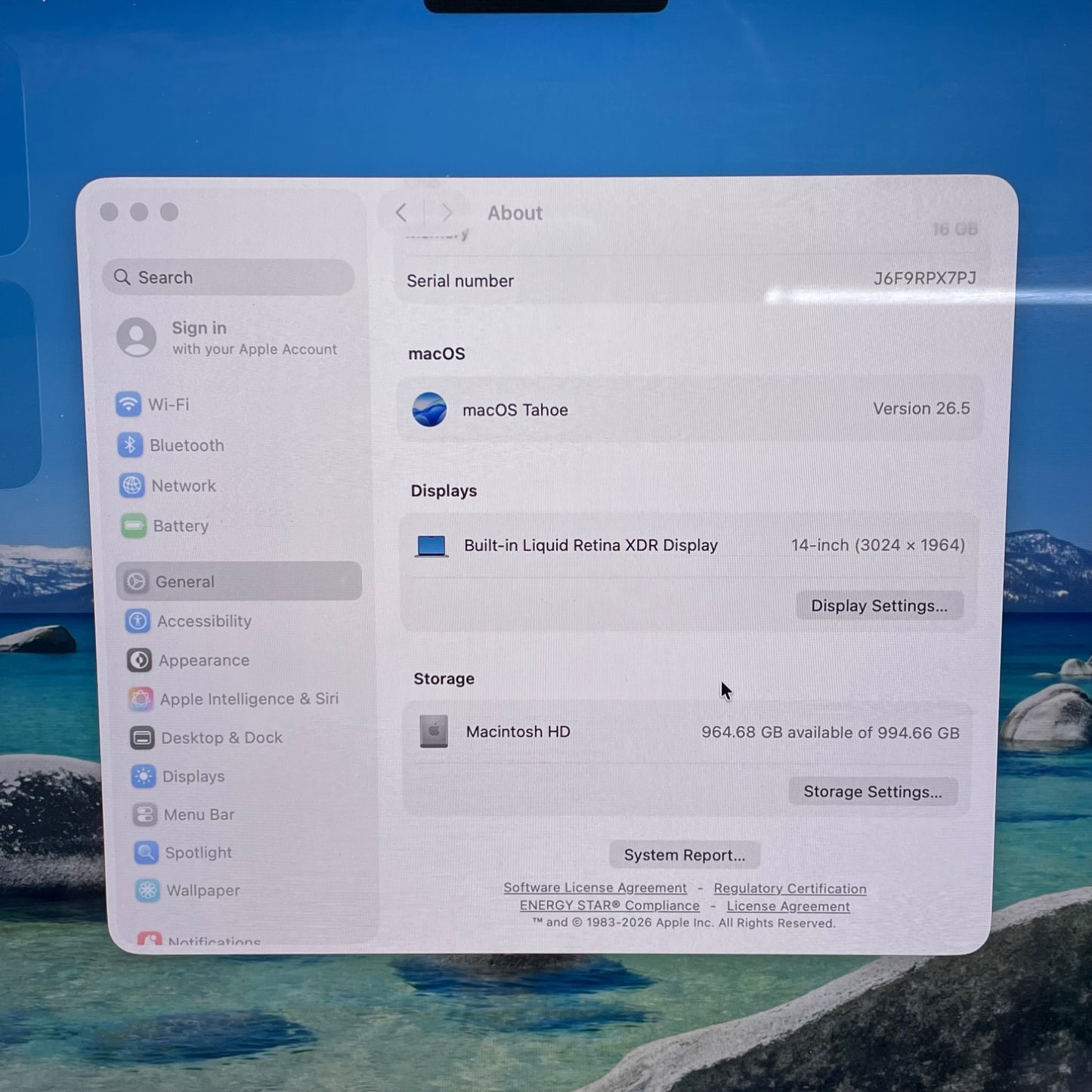Select the Network sidebar label
The height and width of the screenshot is (1092, 1092).
coord(184,486)
